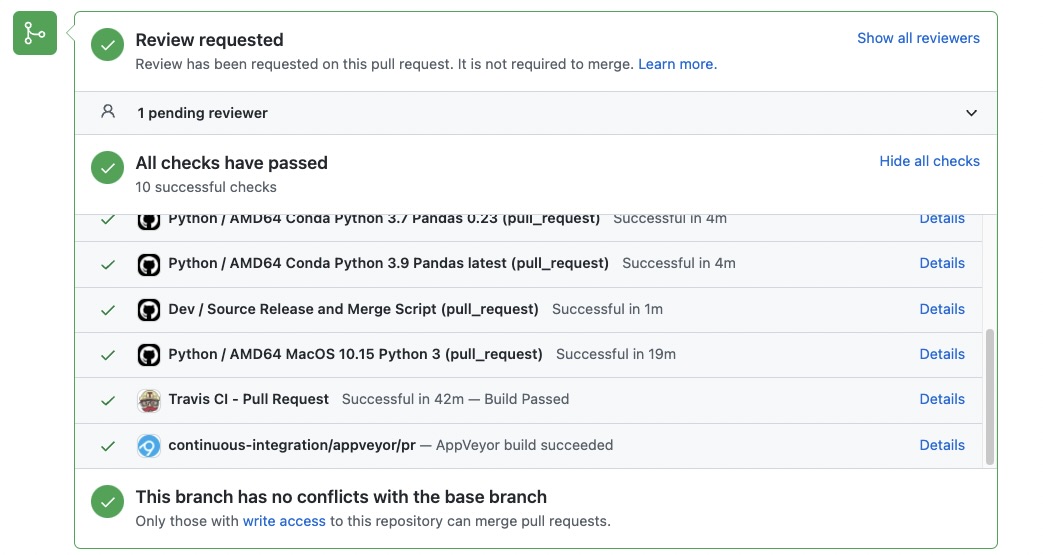Click the green git merge icon
This screenshot has height=555, width=1043.
coord(35,34)
